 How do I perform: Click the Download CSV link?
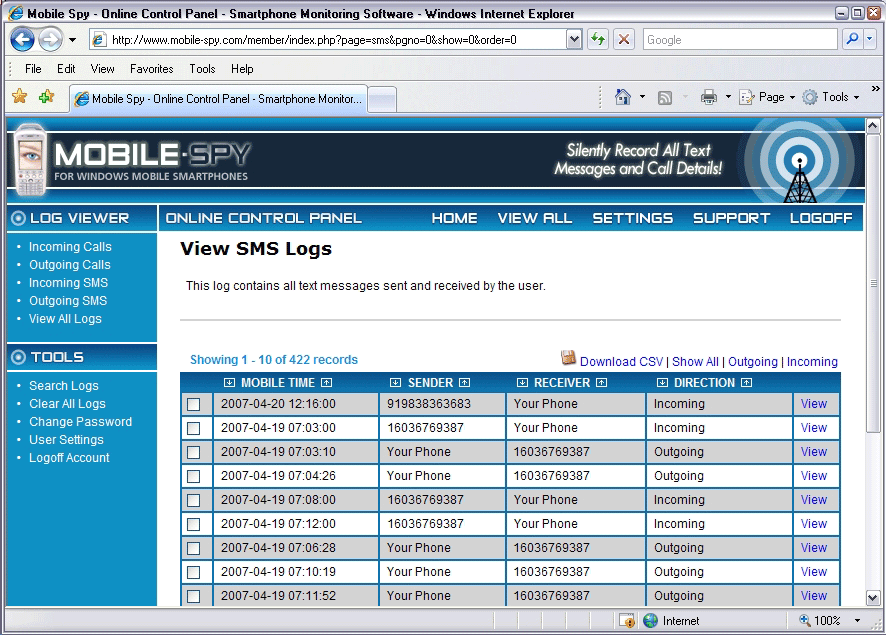(621, 362)
